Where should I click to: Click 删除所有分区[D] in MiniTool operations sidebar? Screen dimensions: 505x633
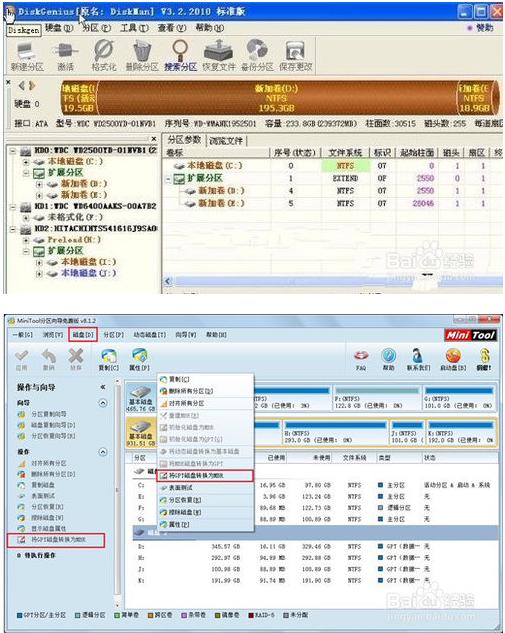53,474
